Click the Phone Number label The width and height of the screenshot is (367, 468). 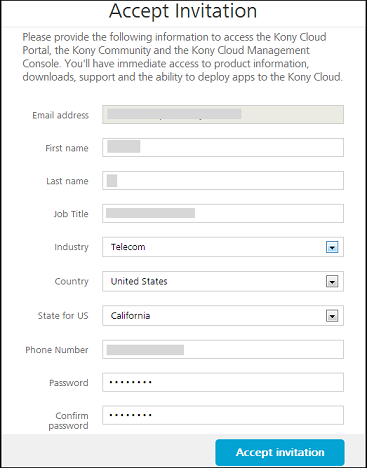click(x=57, y=350)
